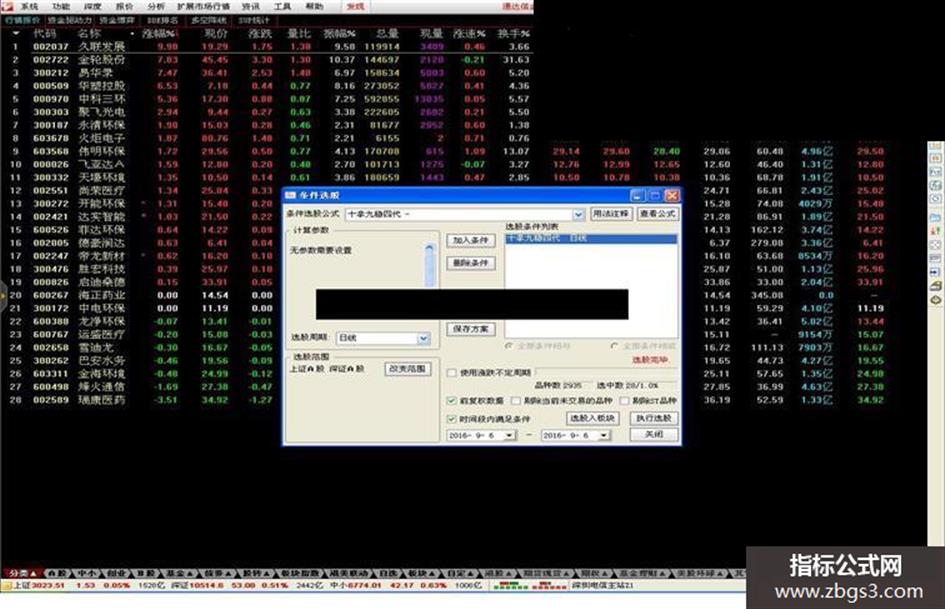Sort by the 现价 column header

216,34
